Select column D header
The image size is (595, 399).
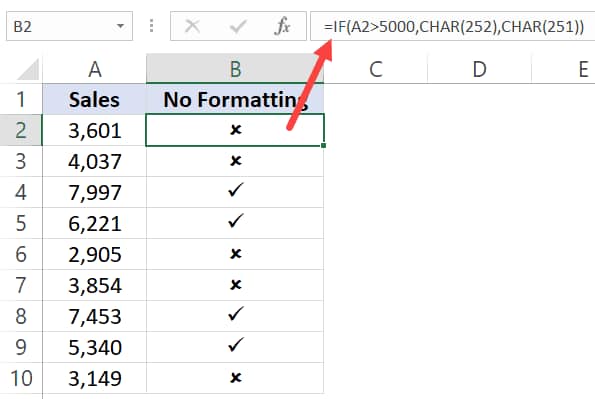point(479,69)
